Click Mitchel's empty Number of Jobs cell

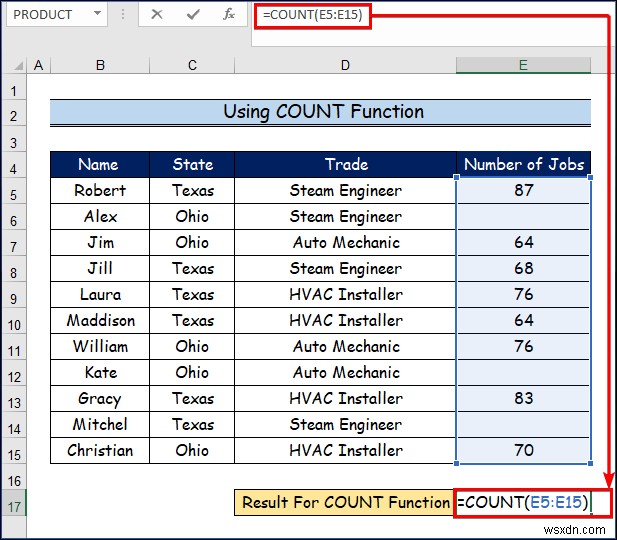tap(523, 424)
